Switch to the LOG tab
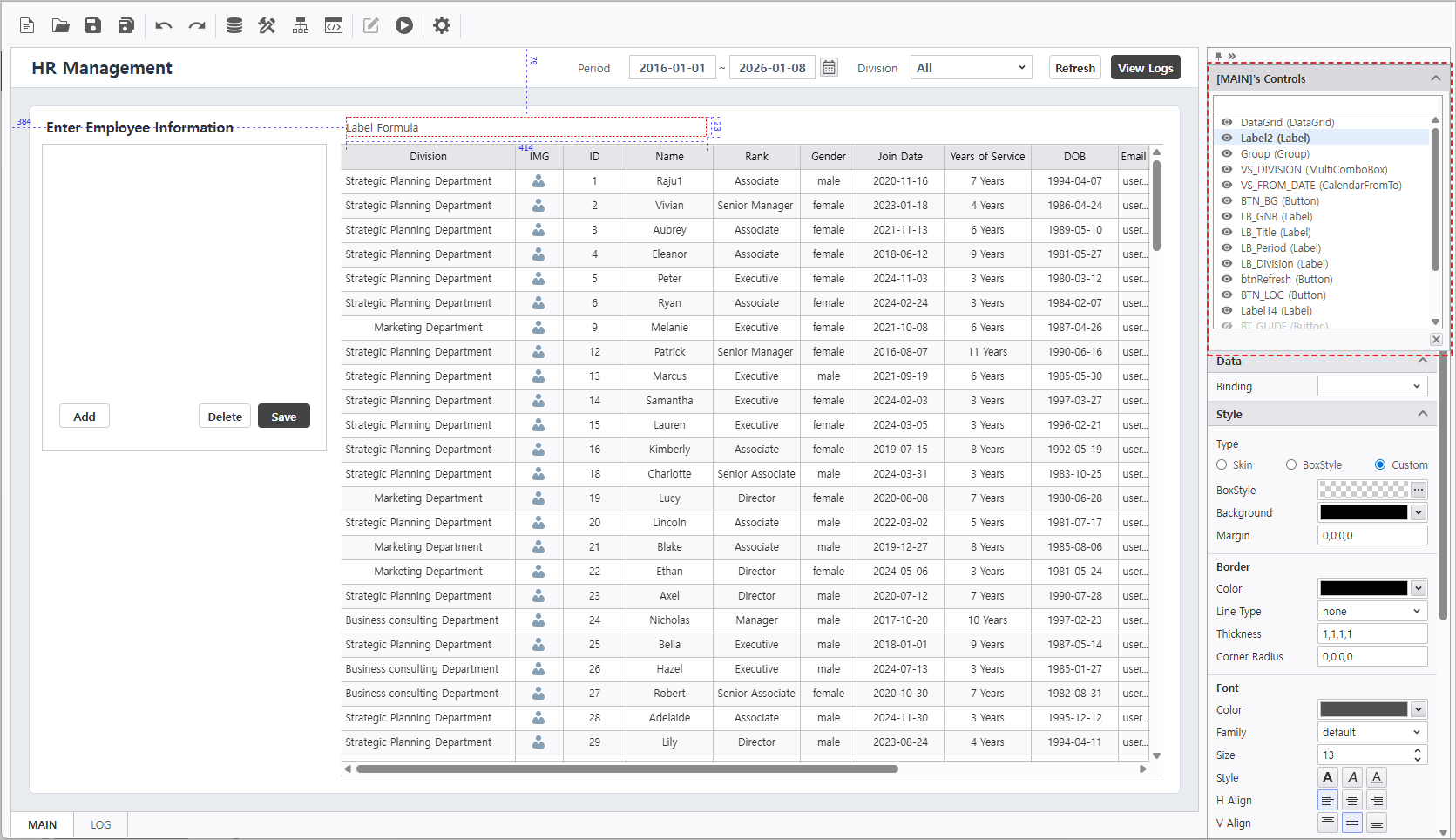 click(x=101, y=824)
